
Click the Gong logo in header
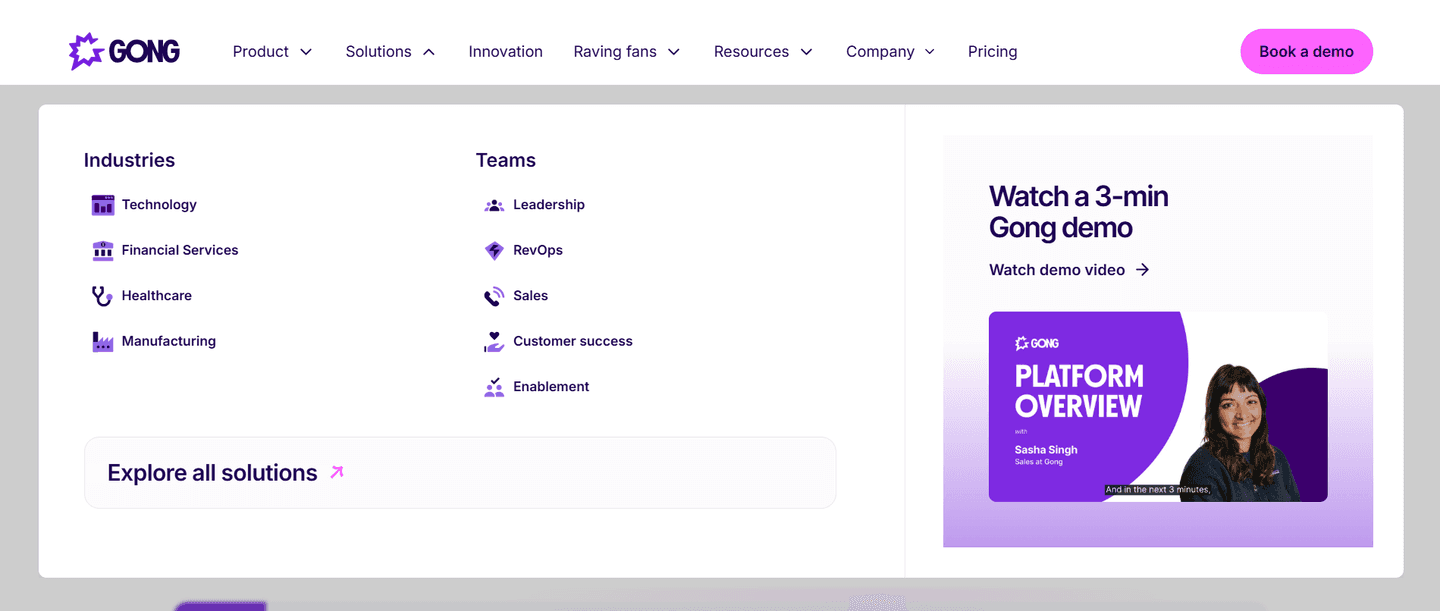pos(124,51)
